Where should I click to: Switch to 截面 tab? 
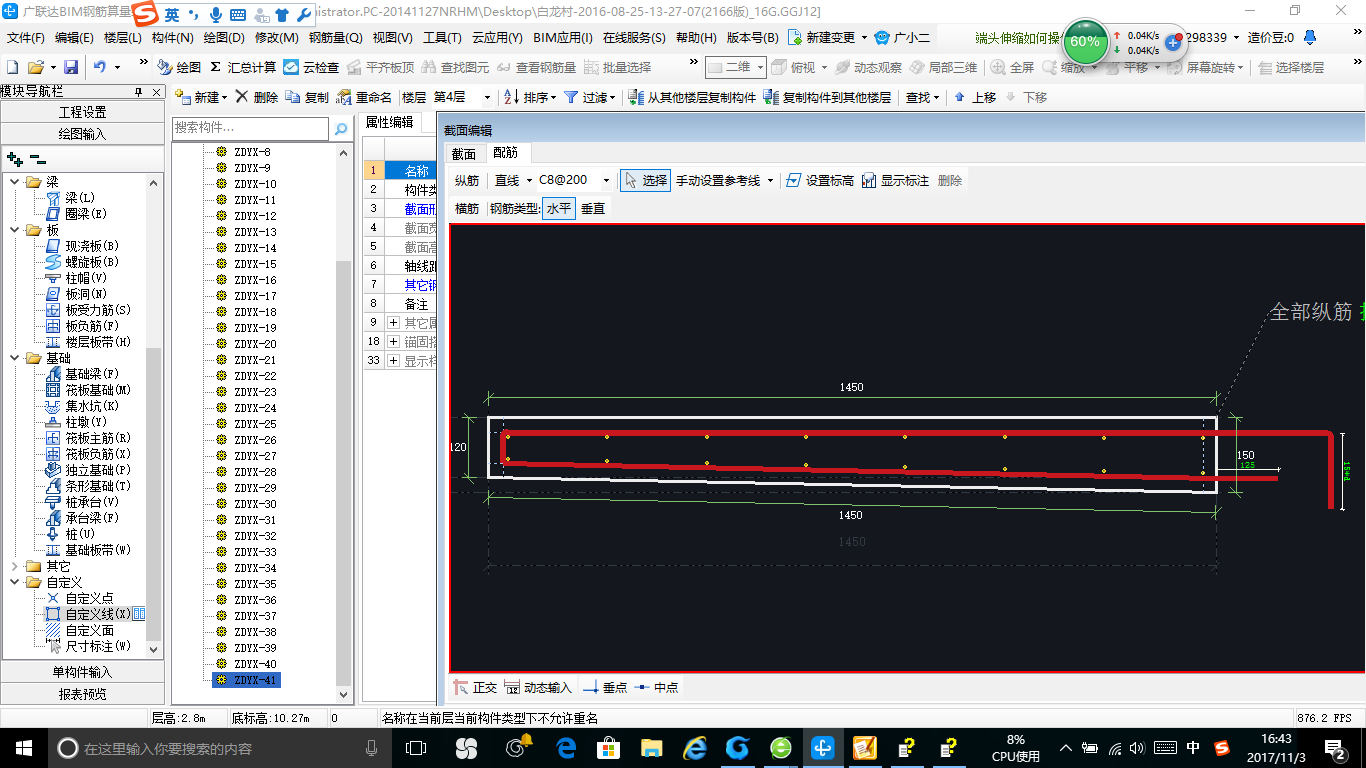pyautogui.click(x=464, y=154)
